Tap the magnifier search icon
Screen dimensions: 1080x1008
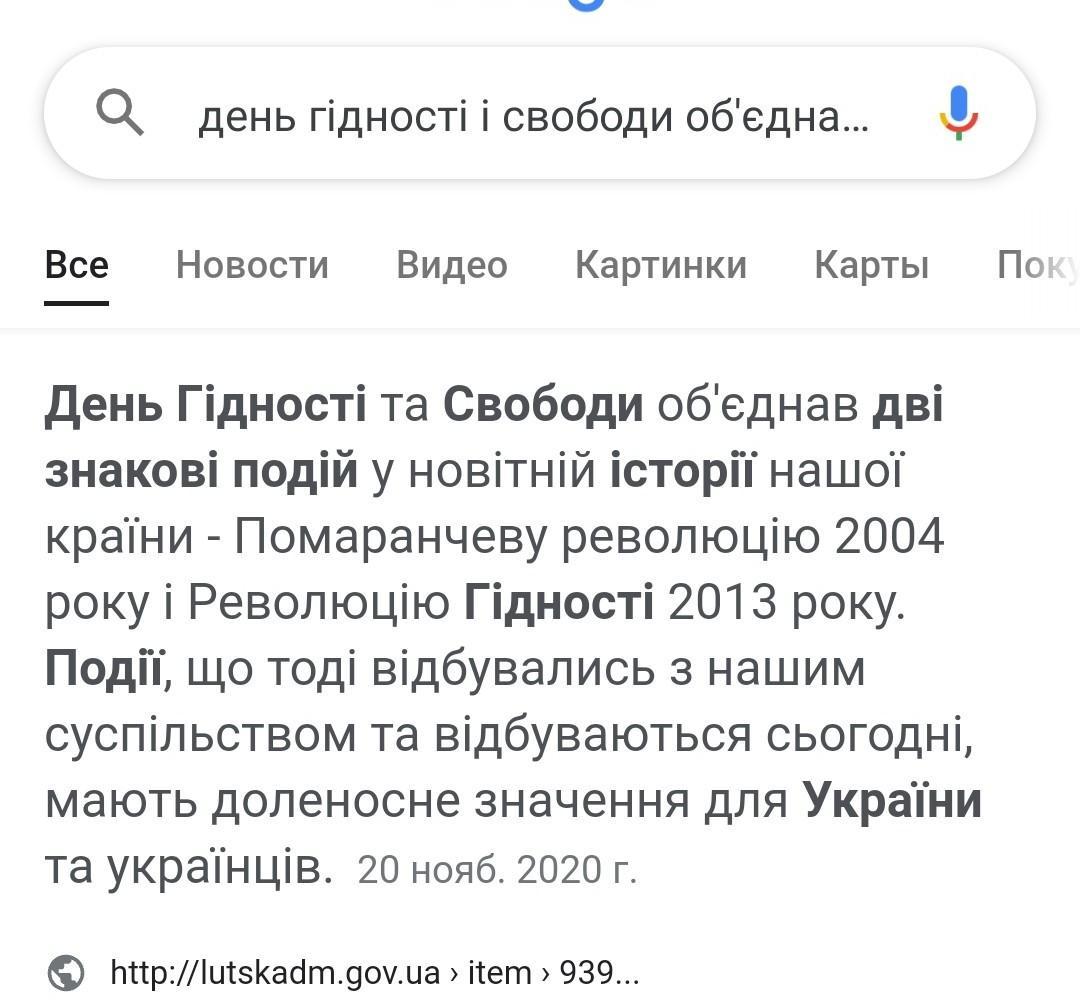tap(120, 111)
